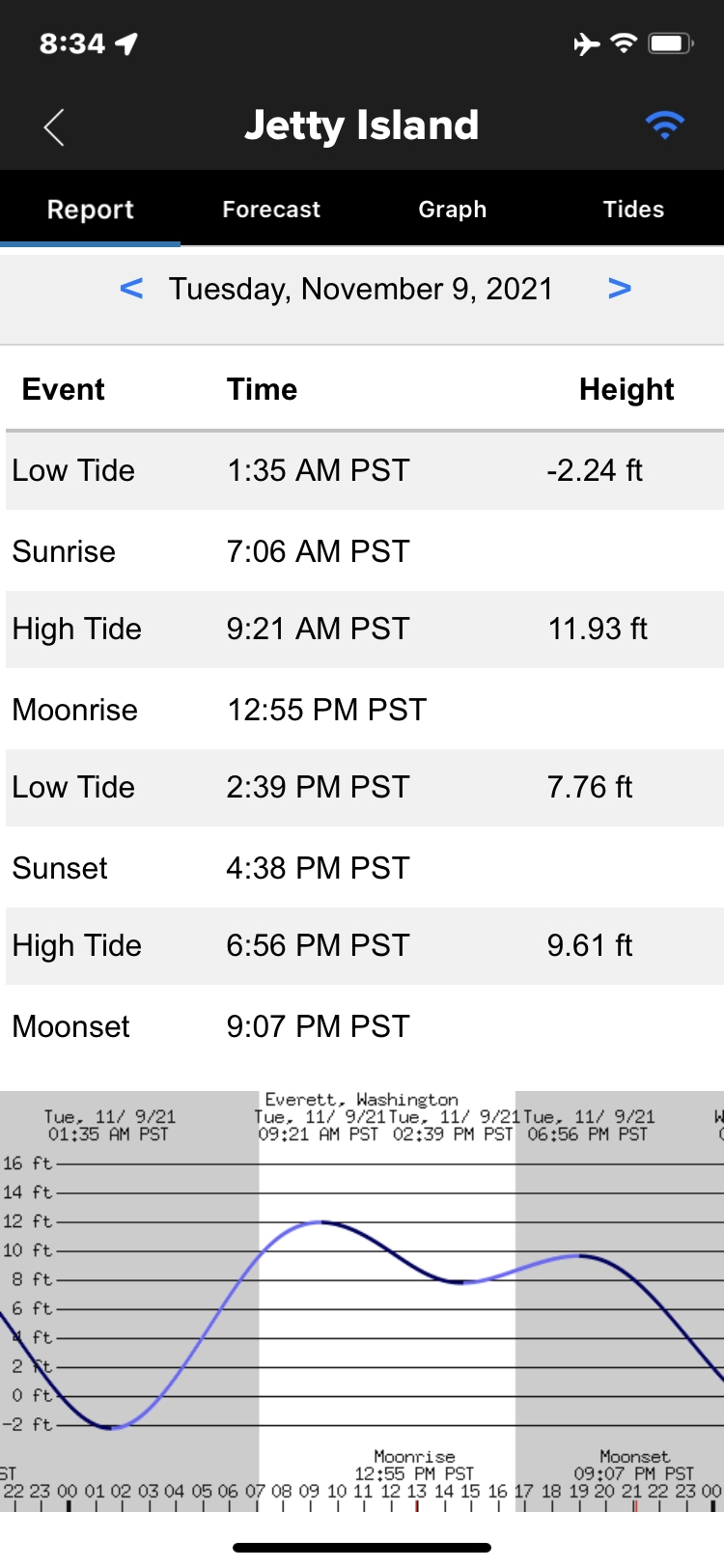Advance to the next day arrow
Screen dimensions: 724x1568
tap(620, 289)
